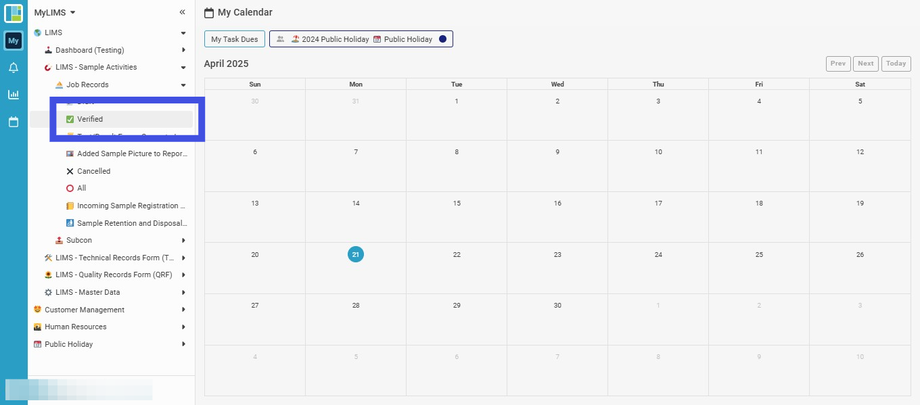
Task: Click day 26 in calendar
Action: click(860, 255)
